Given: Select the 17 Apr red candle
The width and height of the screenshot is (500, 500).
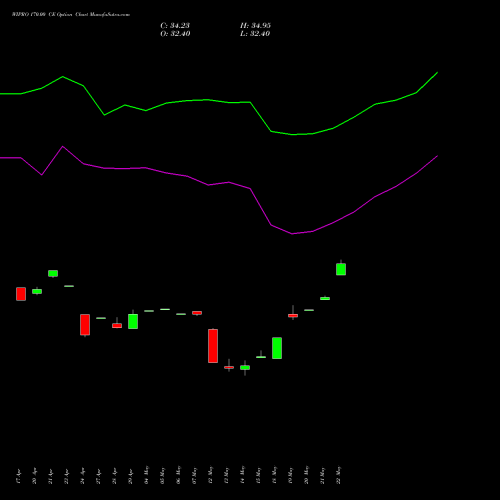Looking at the screenshot, I should tap(21, 294).
